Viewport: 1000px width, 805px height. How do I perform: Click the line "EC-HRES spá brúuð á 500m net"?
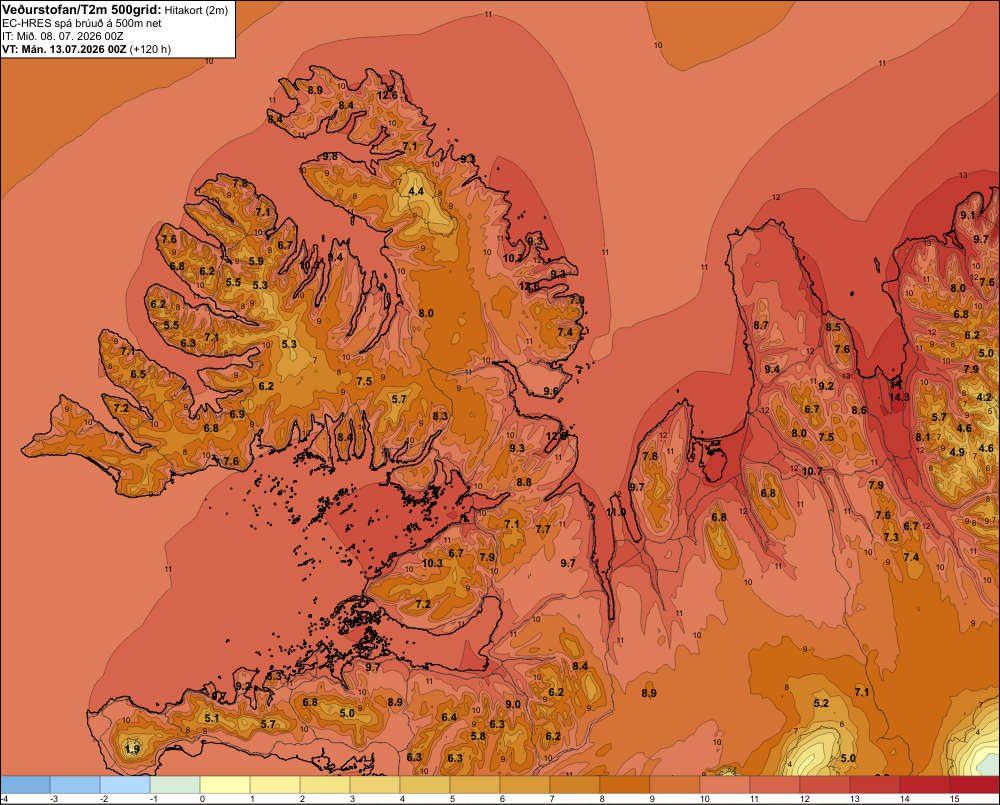82,23
